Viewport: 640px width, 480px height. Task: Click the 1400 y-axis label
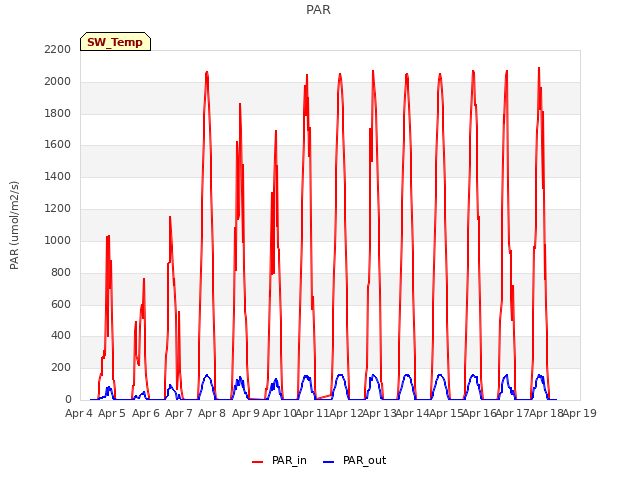pyautogui.click(x=58, y=176)
